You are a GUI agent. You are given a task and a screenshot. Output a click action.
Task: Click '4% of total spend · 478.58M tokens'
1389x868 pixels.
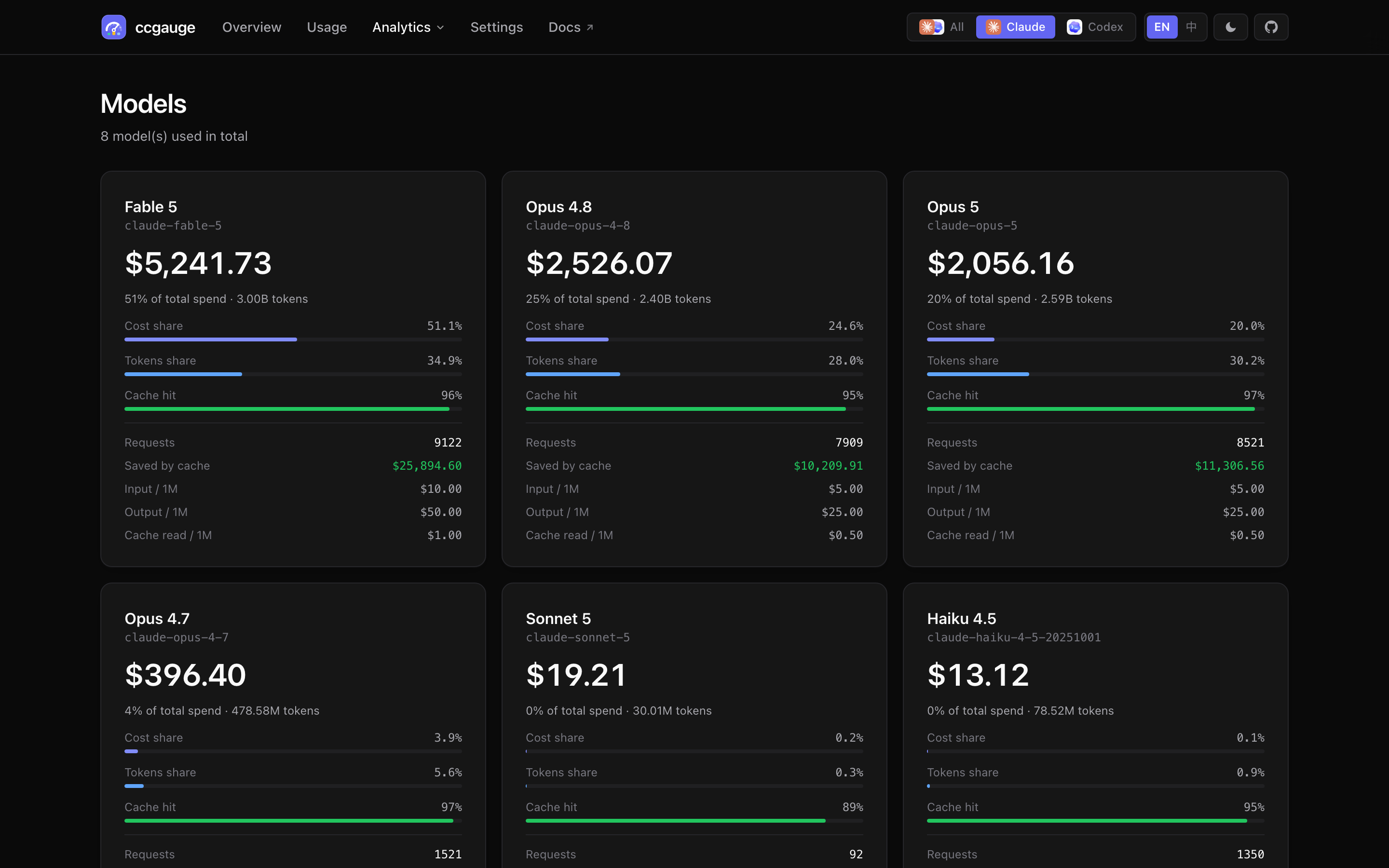221,711
